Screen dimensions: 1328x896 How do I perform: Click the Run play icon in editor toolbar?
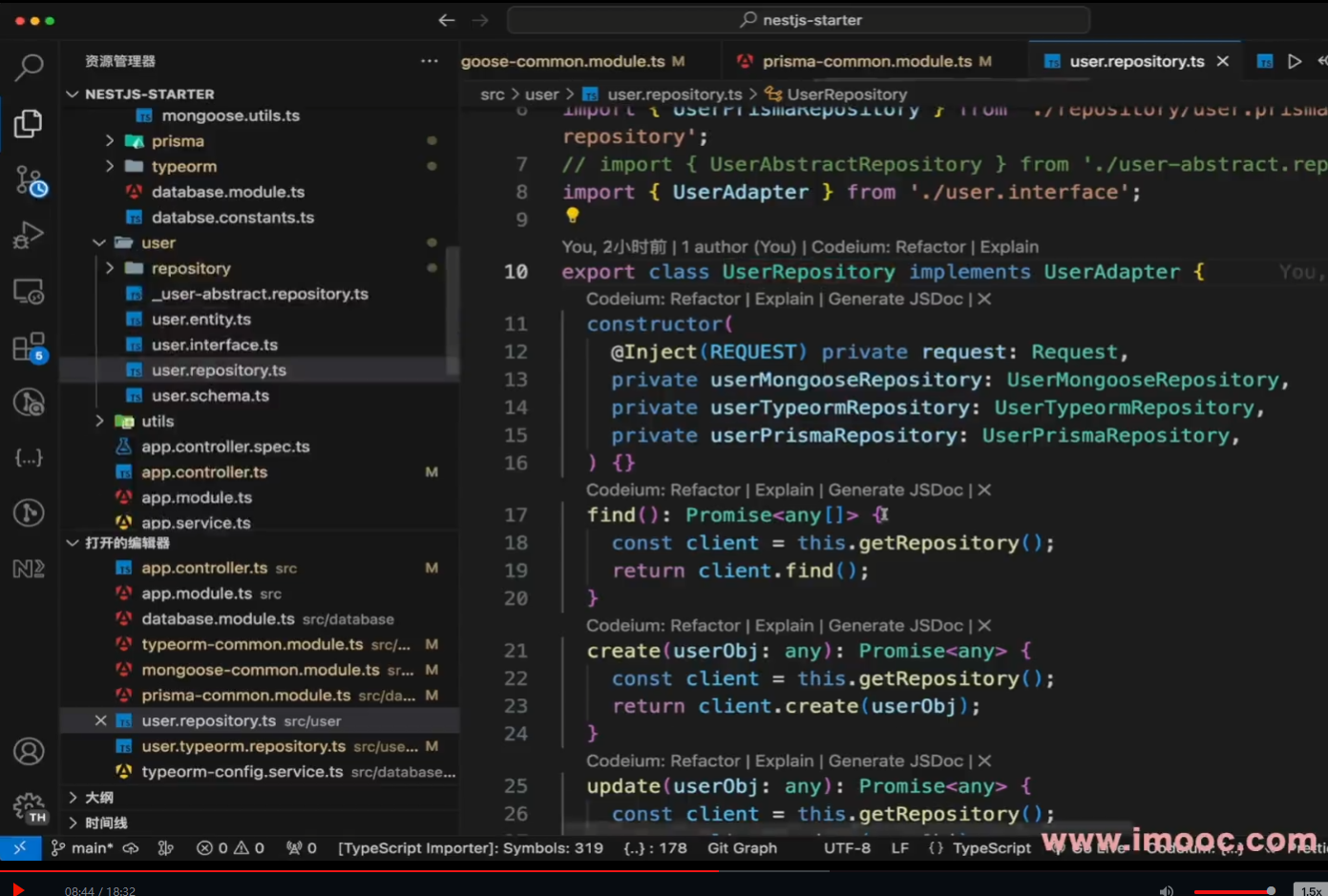1295,61
